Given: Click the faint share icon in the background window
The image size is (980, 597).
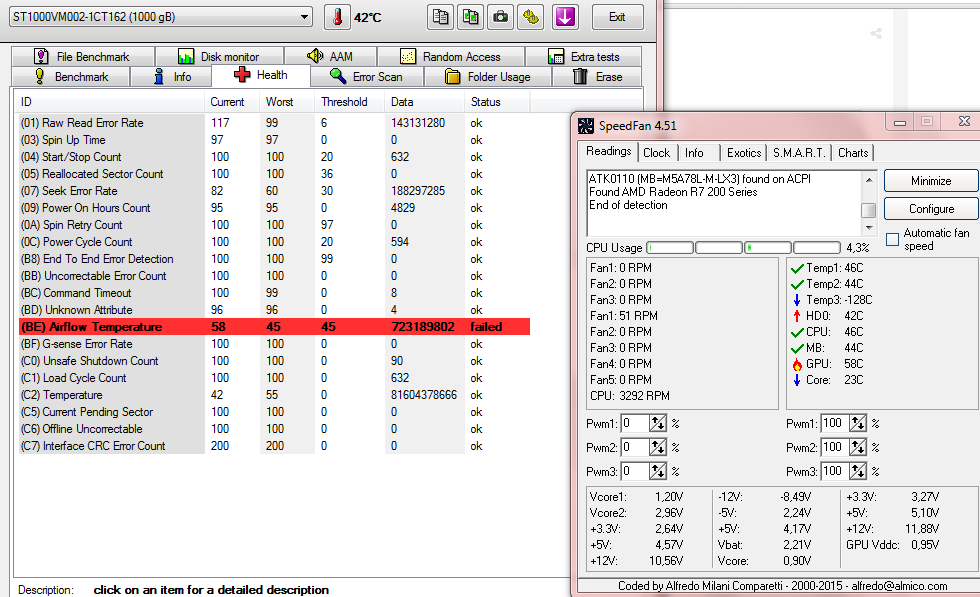Looking at the screenshot, I should click(876, 34).
